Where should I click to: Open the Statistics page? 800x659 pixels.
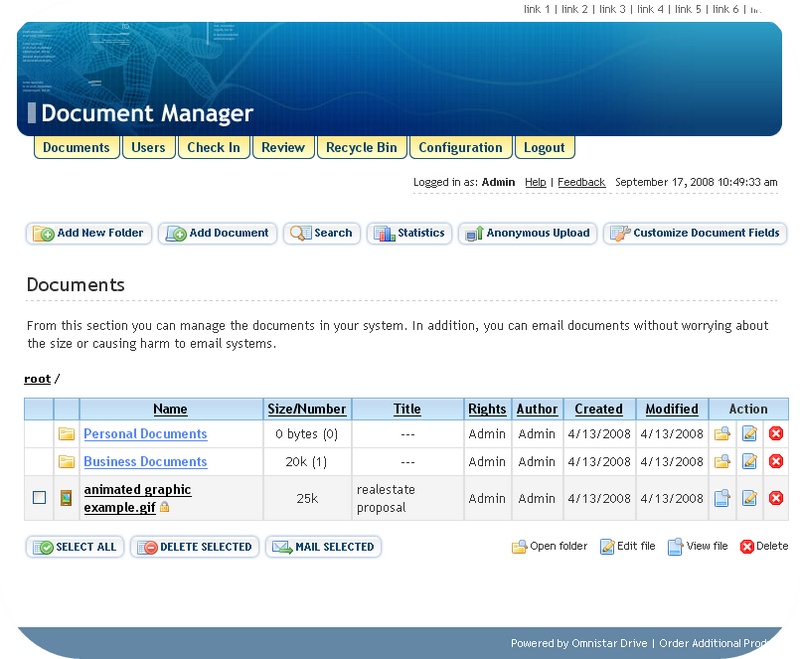pyautogui.click(x=410, y=233)
